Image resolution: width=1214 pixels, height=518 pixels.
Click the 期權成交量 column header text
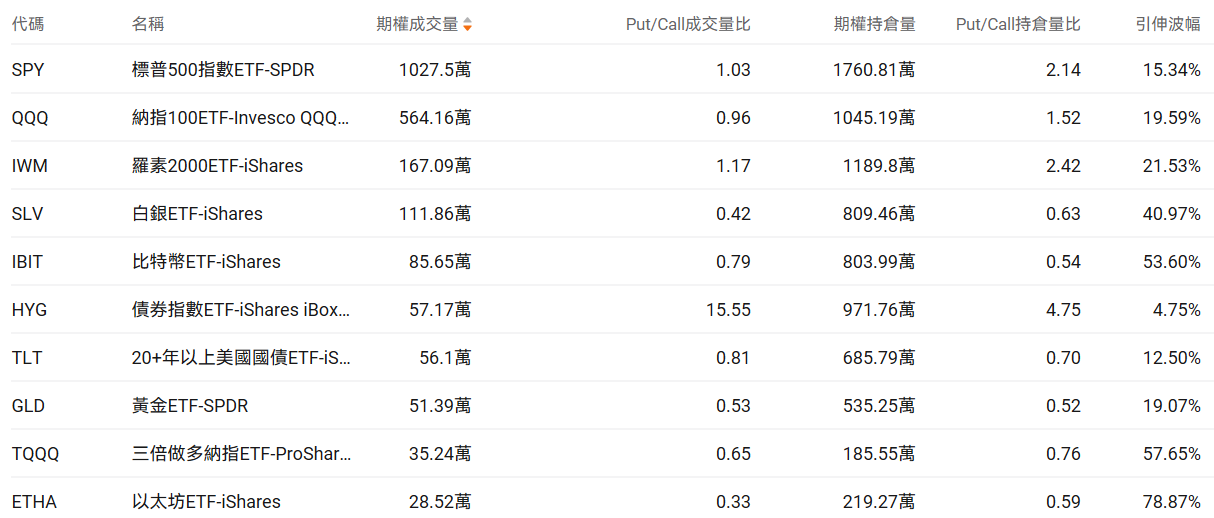(x=416, y=24)
